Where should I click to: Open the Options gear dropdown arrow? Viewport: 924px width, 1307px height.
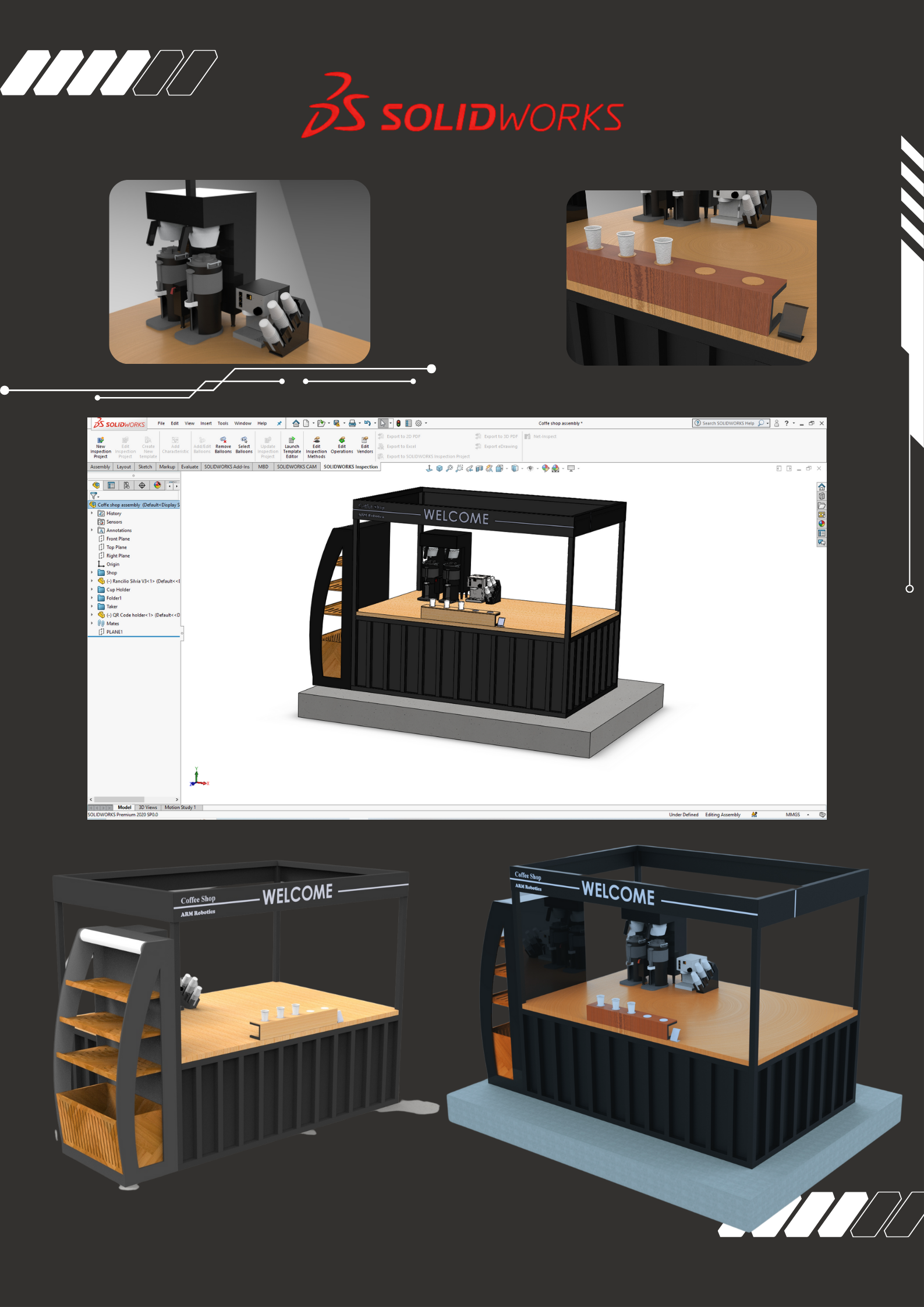(426, 423)
